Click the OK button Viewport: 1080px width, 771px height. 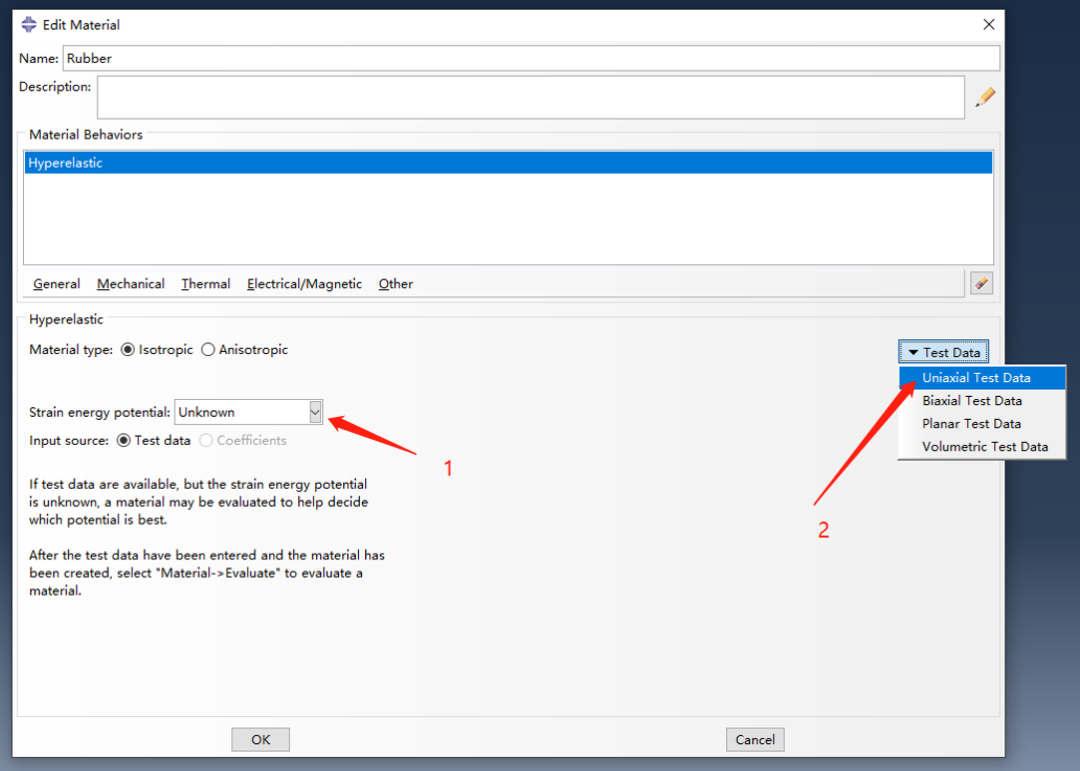pyautogui.click(x=260, y=739)
